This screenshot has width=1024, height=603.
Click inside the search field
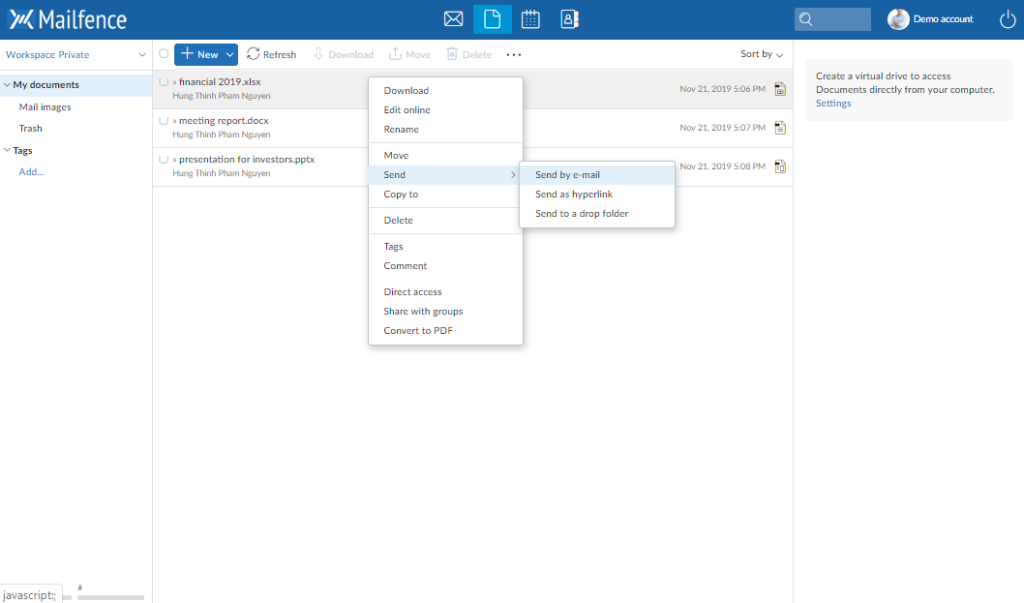pos(836,18)
